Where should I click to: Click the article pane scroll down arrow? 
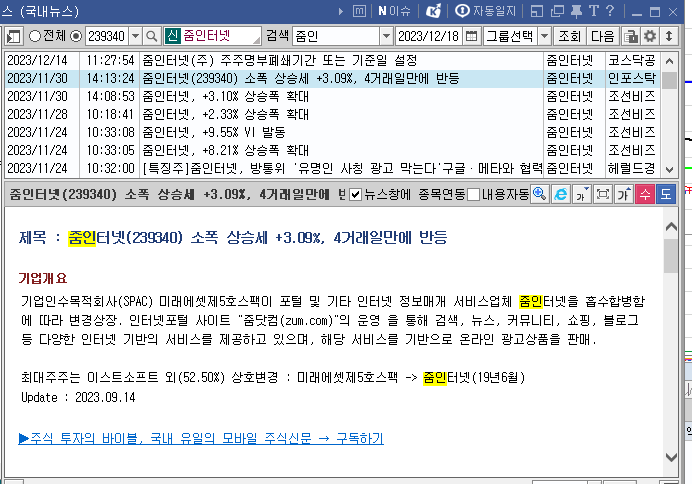tap(671, 457)
